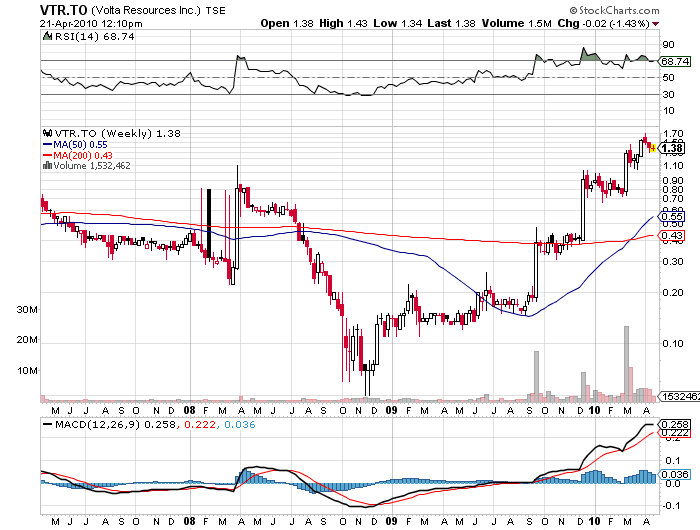Click the 68.74 RSI value tag
The height and width of the screenshot is (530, 700).
[x=675, y=61]
